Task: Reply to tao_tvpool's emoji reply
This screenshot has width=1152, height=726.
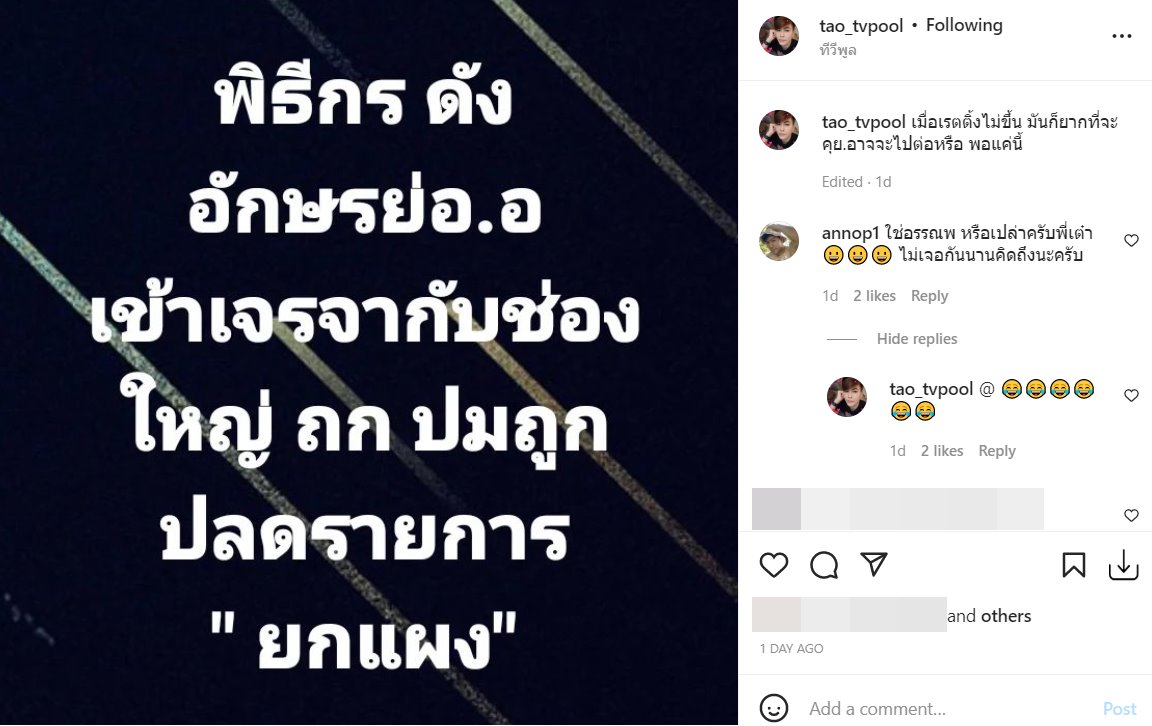Action: coord(997,450)
